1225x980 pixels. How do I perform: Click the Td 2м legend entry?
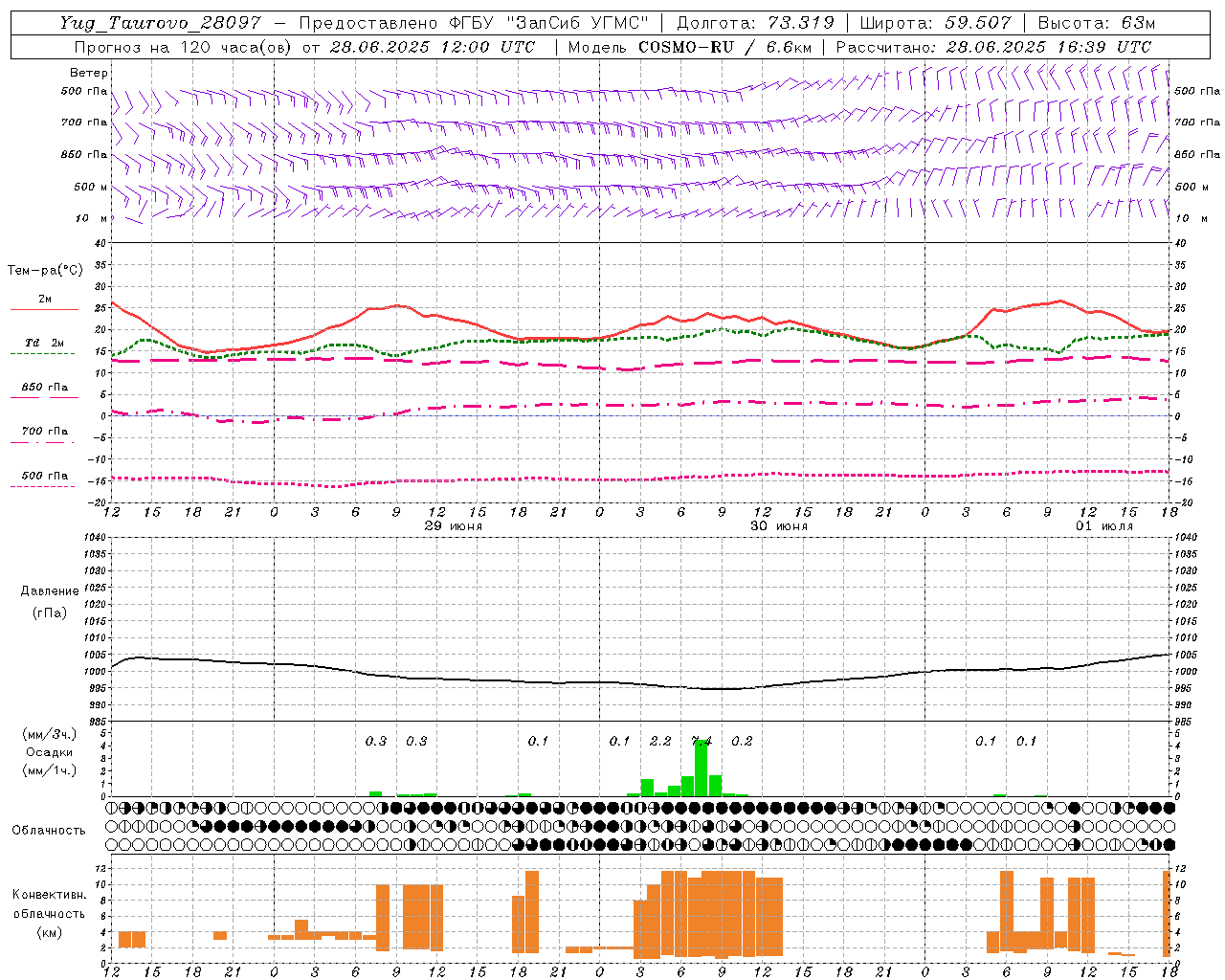44,343
